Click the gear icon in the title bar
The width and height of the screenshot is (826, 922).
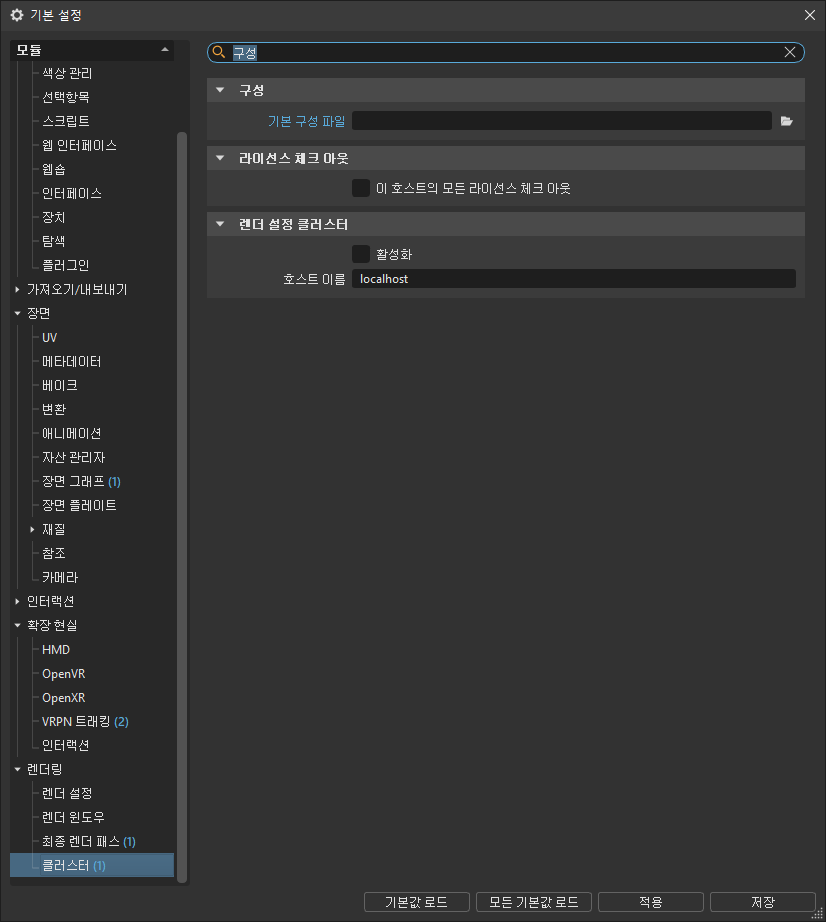click(16, 15)
